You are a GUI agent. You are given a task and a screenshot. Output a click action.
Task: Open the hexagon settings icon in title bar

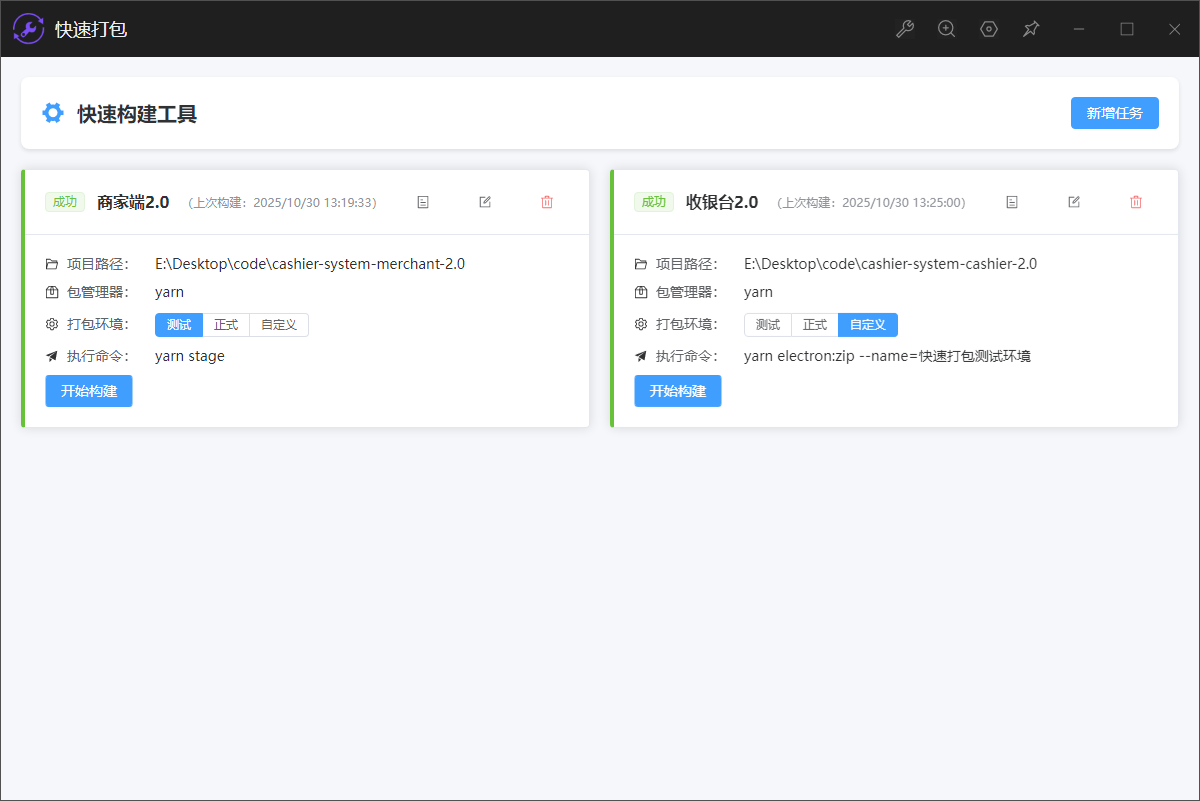pos(989,29)
